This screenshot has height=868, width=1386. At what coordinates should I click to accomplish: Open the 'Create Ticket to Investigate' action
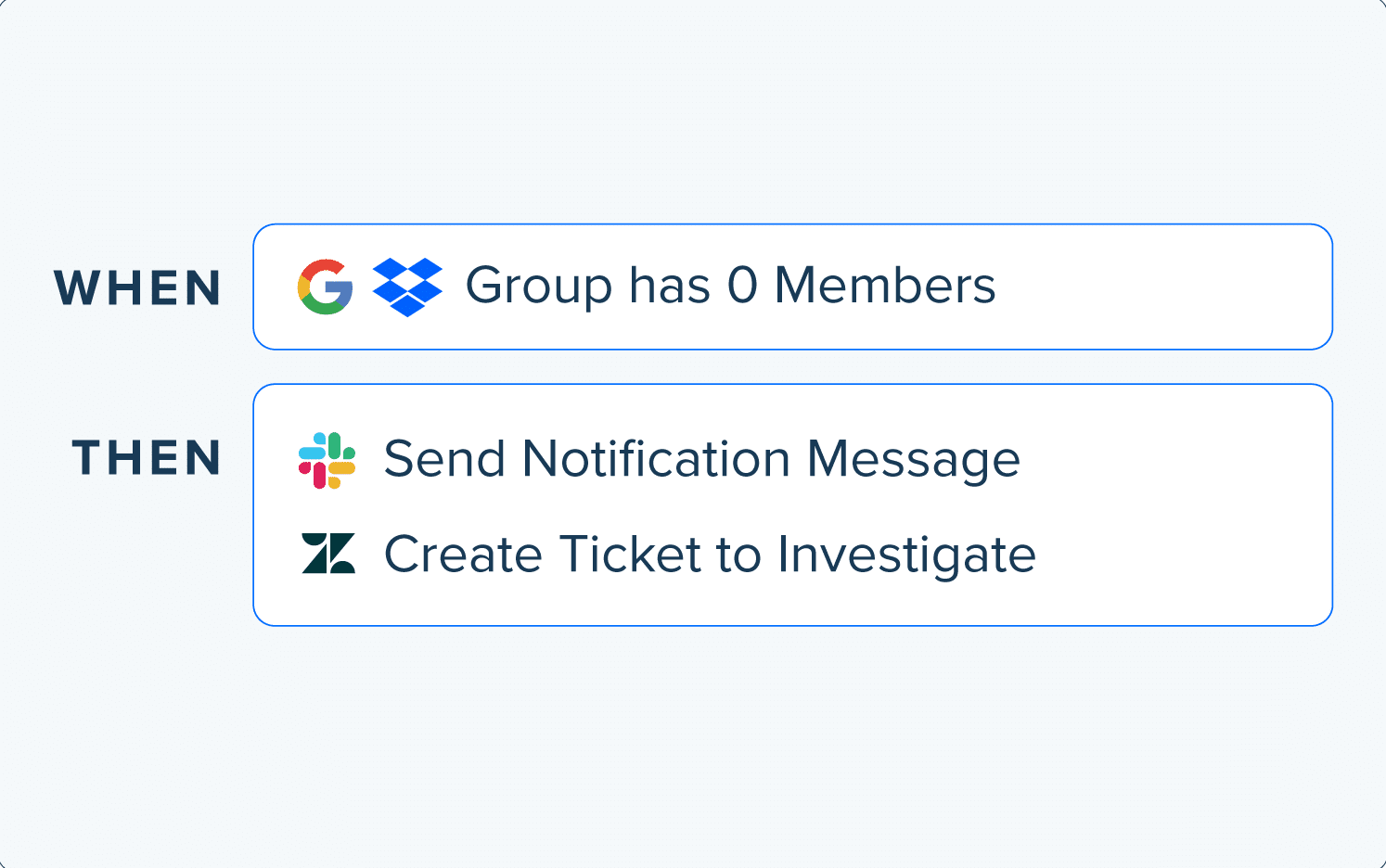point(710,555)
